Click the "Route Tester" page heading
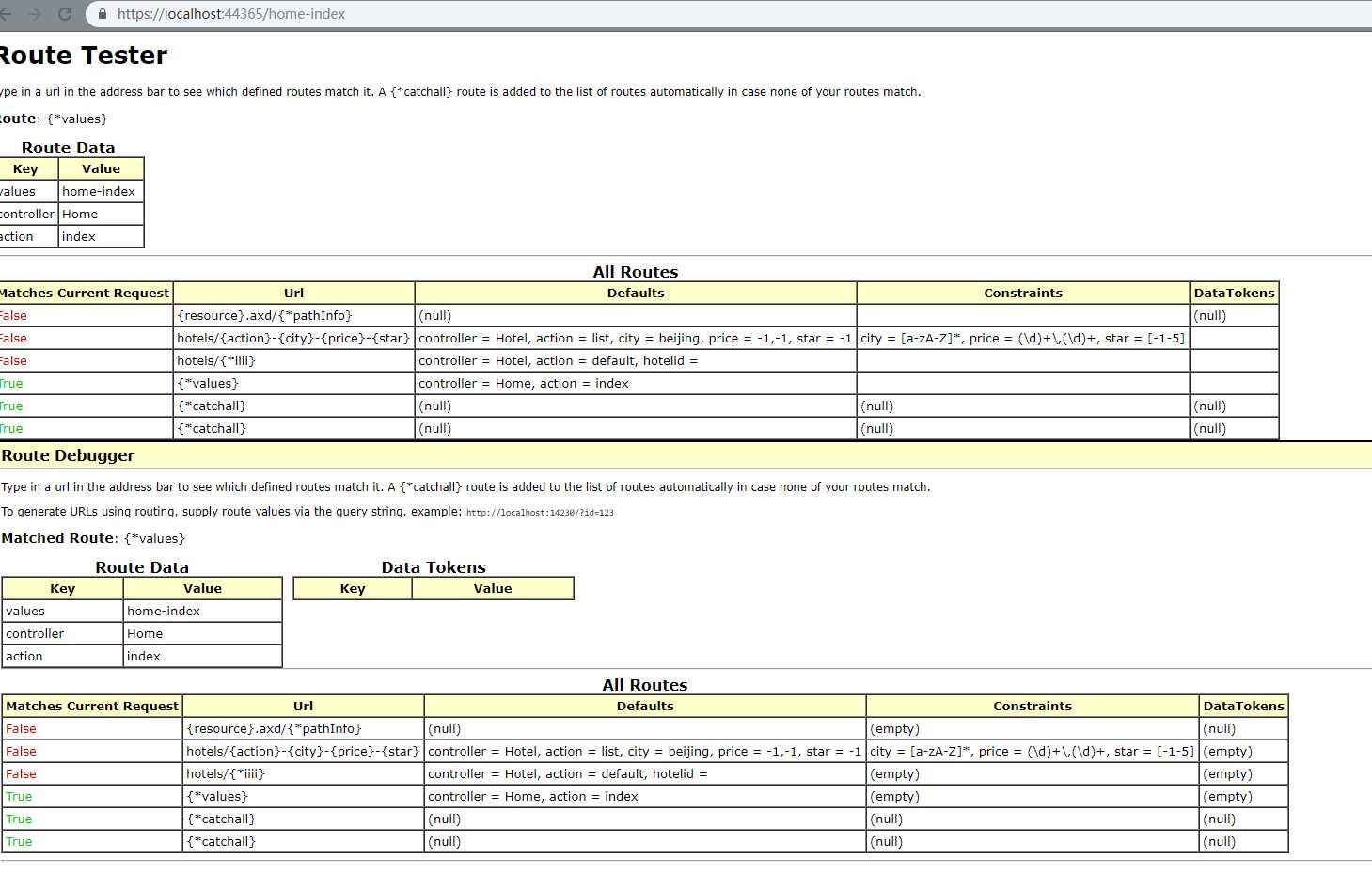1372x875 pixels. (83, 56)
